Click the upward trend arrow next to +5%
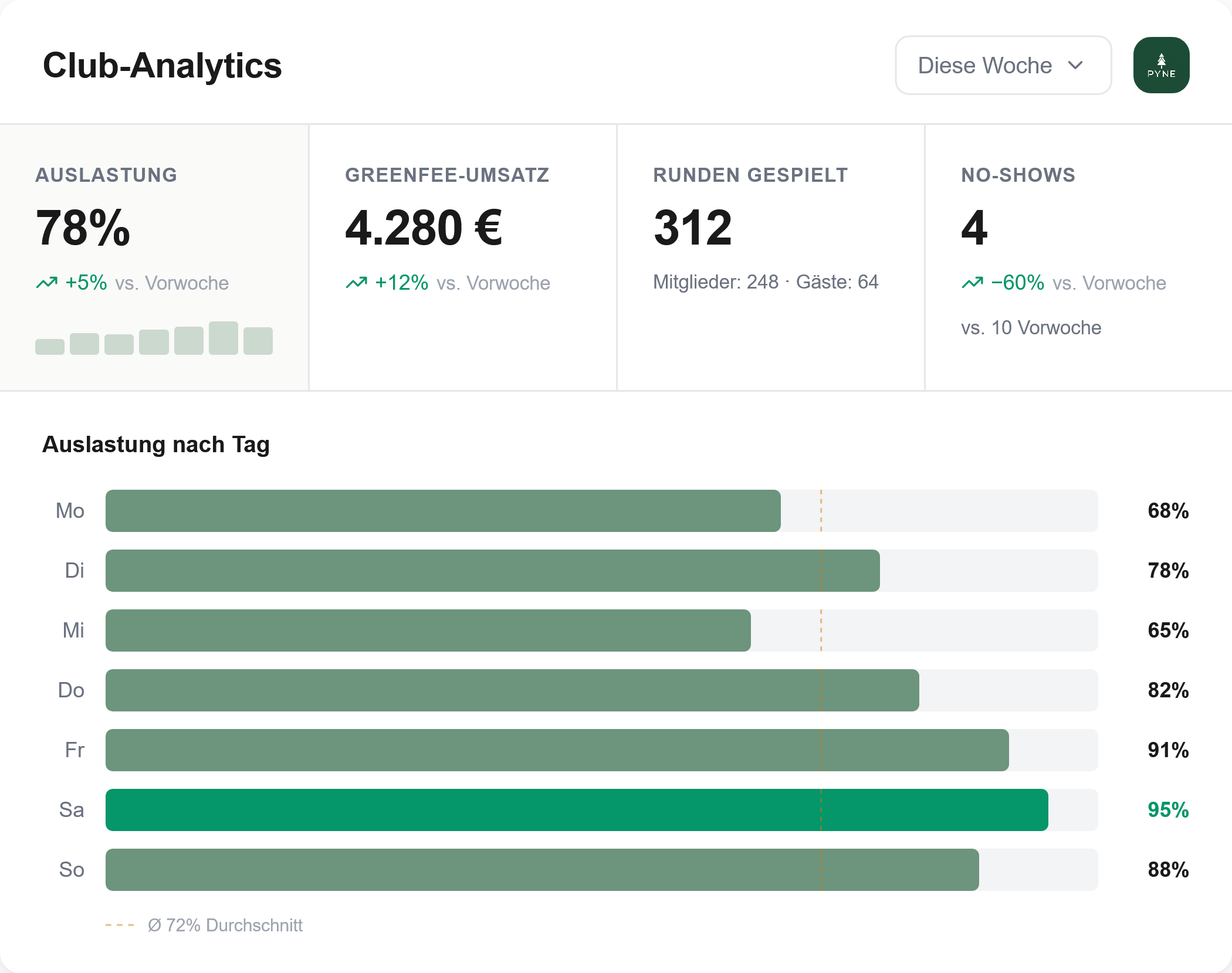This screenshot has width=1232, height=973. point(47,283)
